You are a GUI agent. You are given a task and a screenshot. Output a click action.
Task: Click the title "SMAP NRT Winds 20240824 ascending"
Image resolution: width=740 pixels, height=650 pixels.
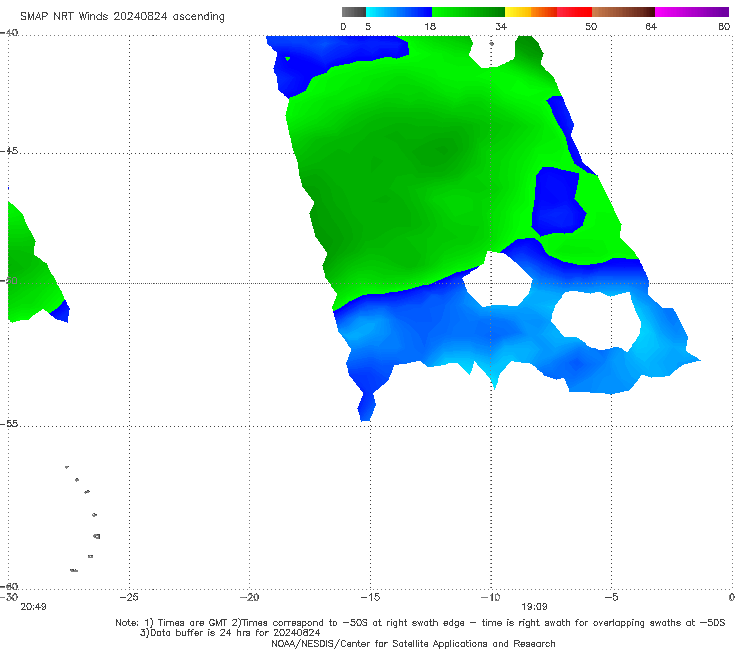click(x=122, y=17)
